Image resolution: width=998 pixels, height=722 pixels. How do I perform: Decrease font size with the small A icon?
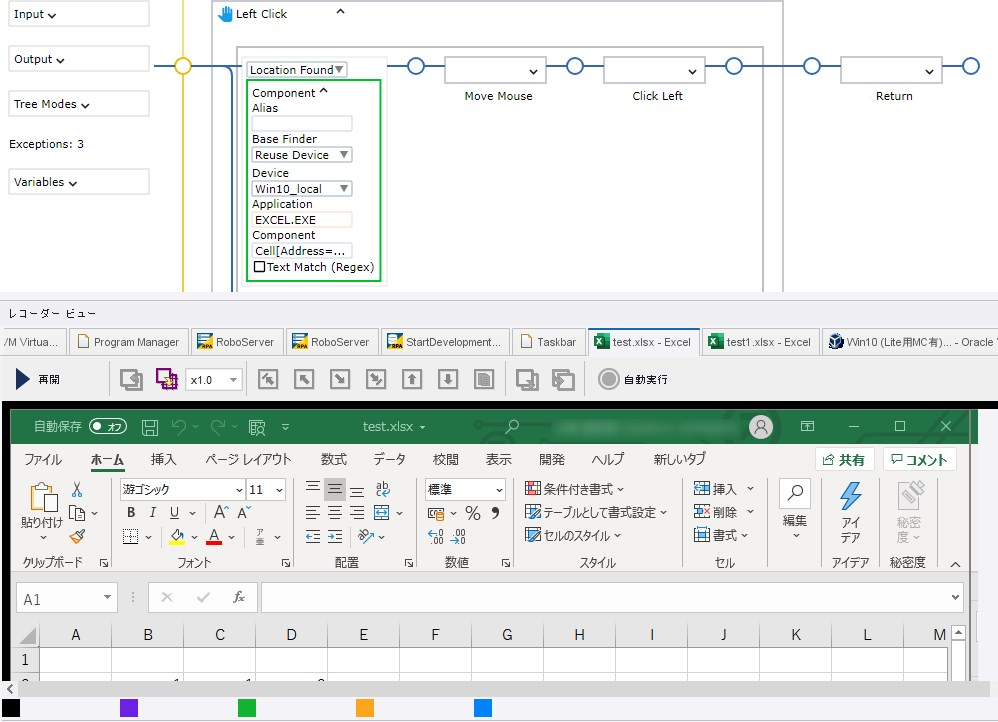click(x=244, y=513)
